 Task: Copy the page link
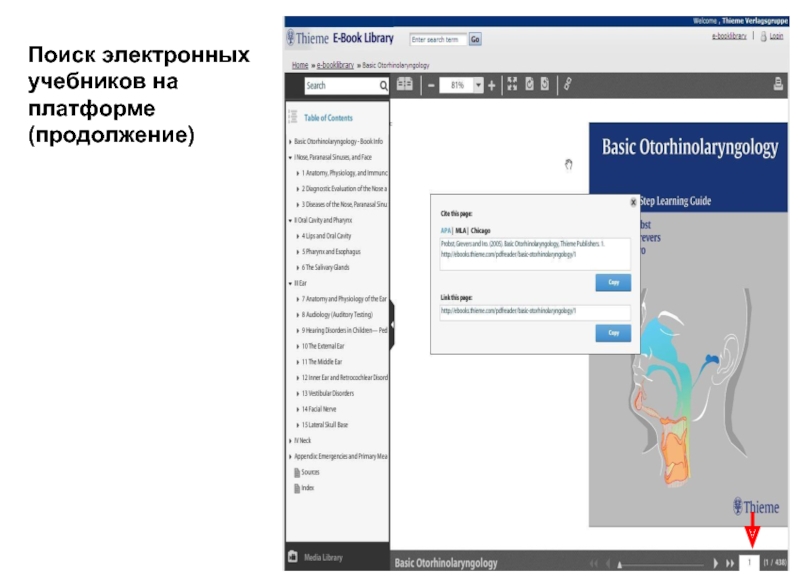coord(613,333)
